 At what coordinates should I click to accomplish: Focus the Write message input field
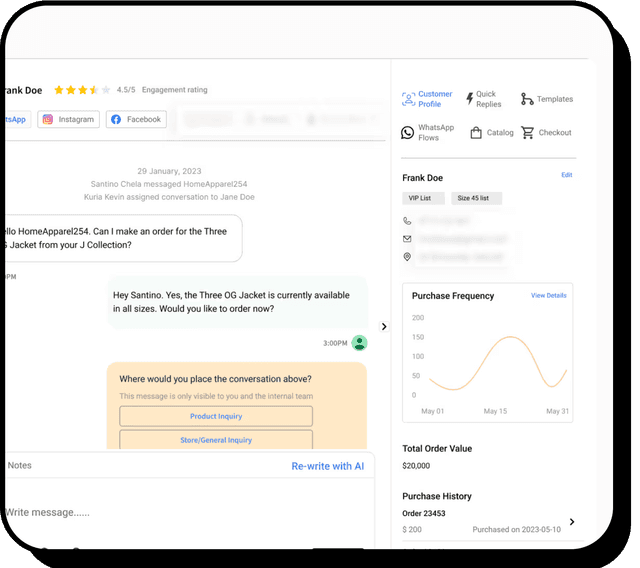pyautogui.click(x=150, y=512)
